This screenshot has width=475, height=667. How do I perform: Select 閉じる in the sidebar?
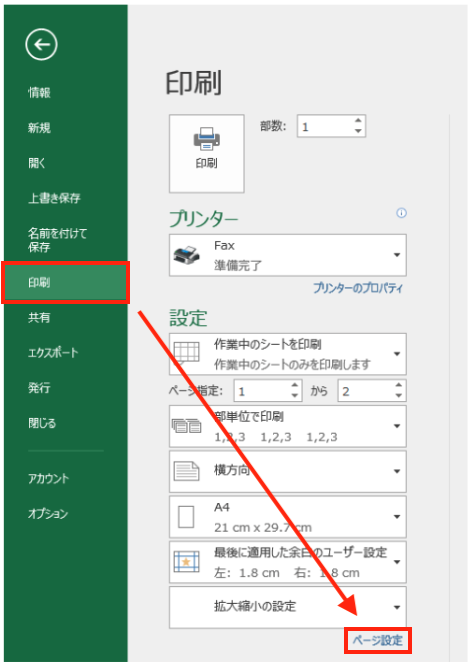[x=42, y=423]
